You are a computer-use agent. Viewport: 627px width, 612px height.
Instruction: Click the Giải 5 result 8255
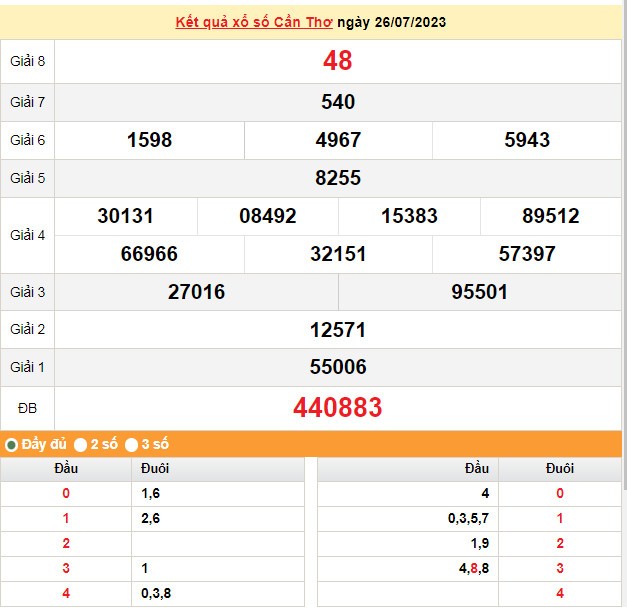click(337, 178)
